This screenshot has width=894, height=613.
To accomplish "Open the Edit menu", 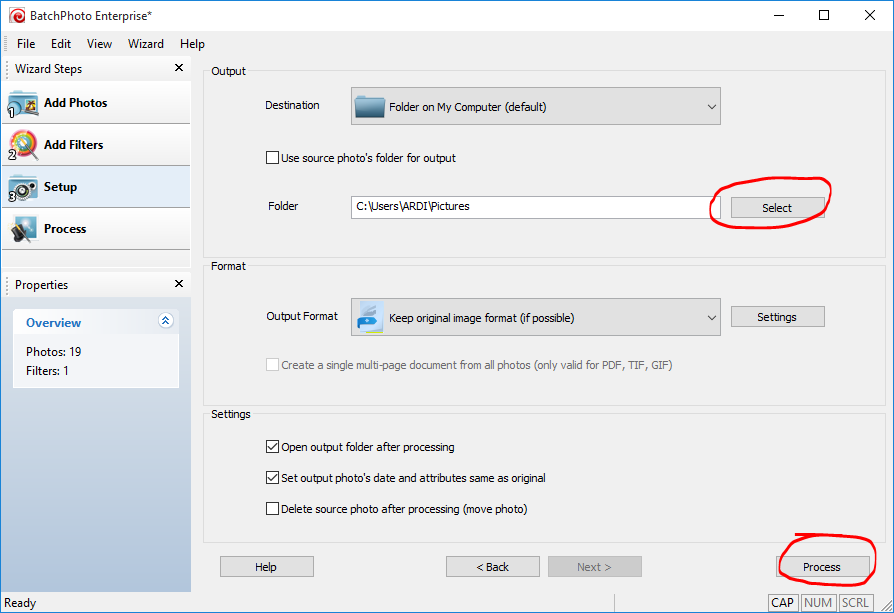I will (61, 44).
